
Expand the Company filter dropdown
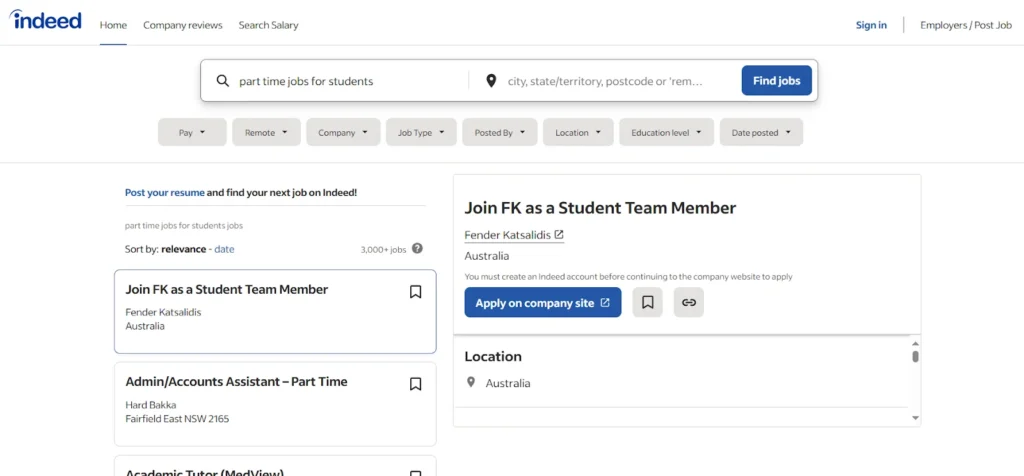click(x=343, y=132)
